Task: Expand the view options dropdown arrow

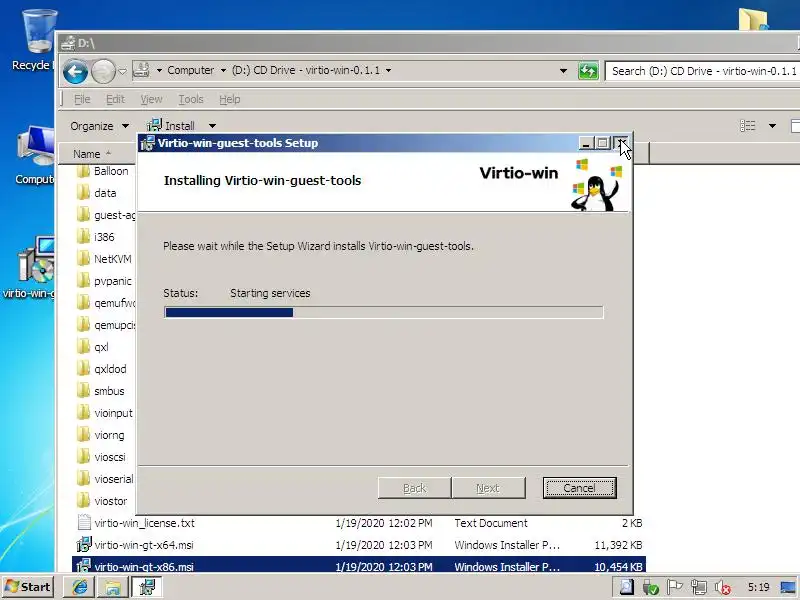Action: click(772, 126)
